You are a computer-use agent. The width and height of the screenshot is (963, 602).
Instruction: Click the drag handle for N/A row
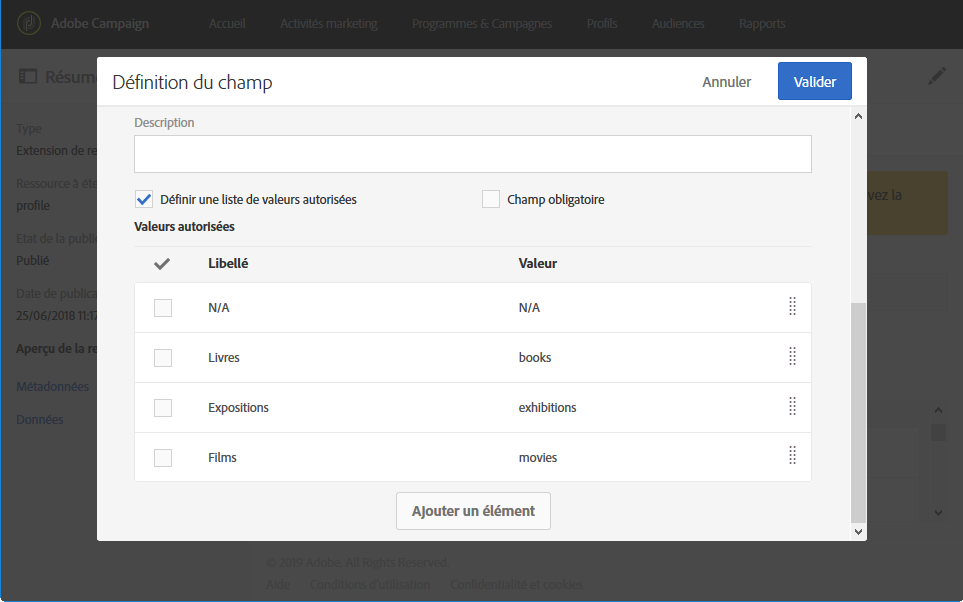[x=792, y=307]
